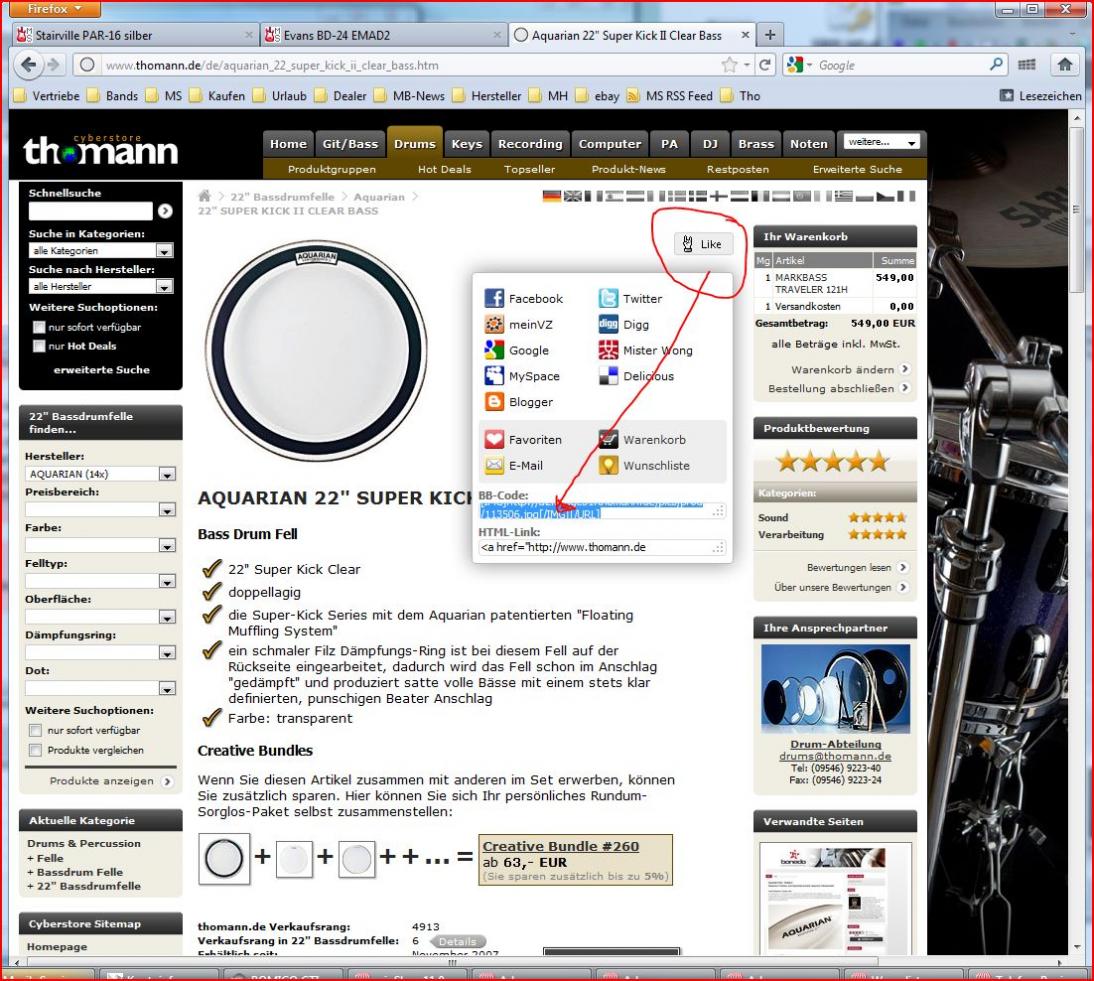Share product on Facebook

pyautogui.click(x=523, y=299)
